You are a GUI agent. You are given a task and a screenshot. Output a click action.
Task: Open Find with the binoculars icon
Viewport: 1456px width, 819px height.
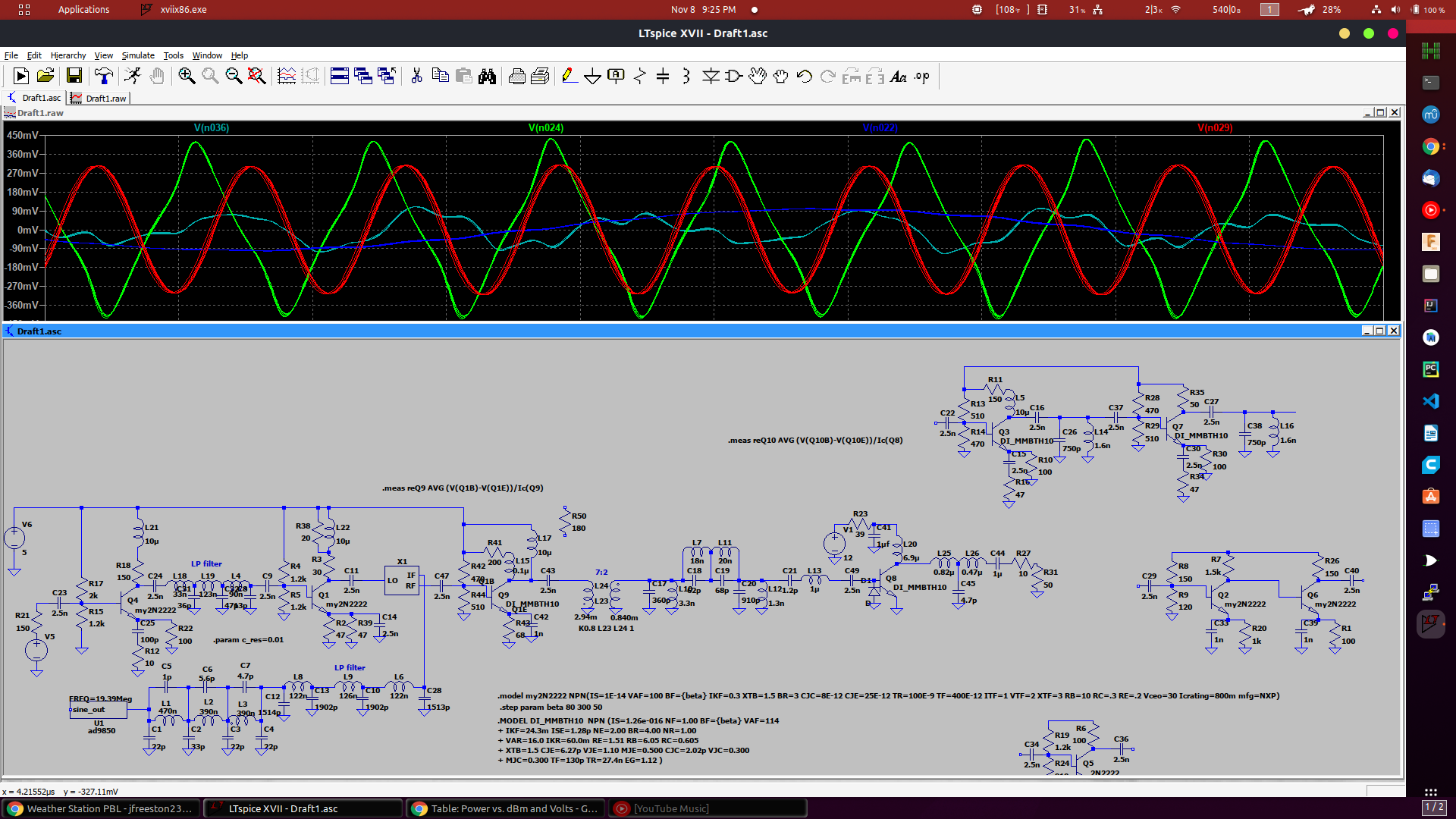tap(487, 76)
